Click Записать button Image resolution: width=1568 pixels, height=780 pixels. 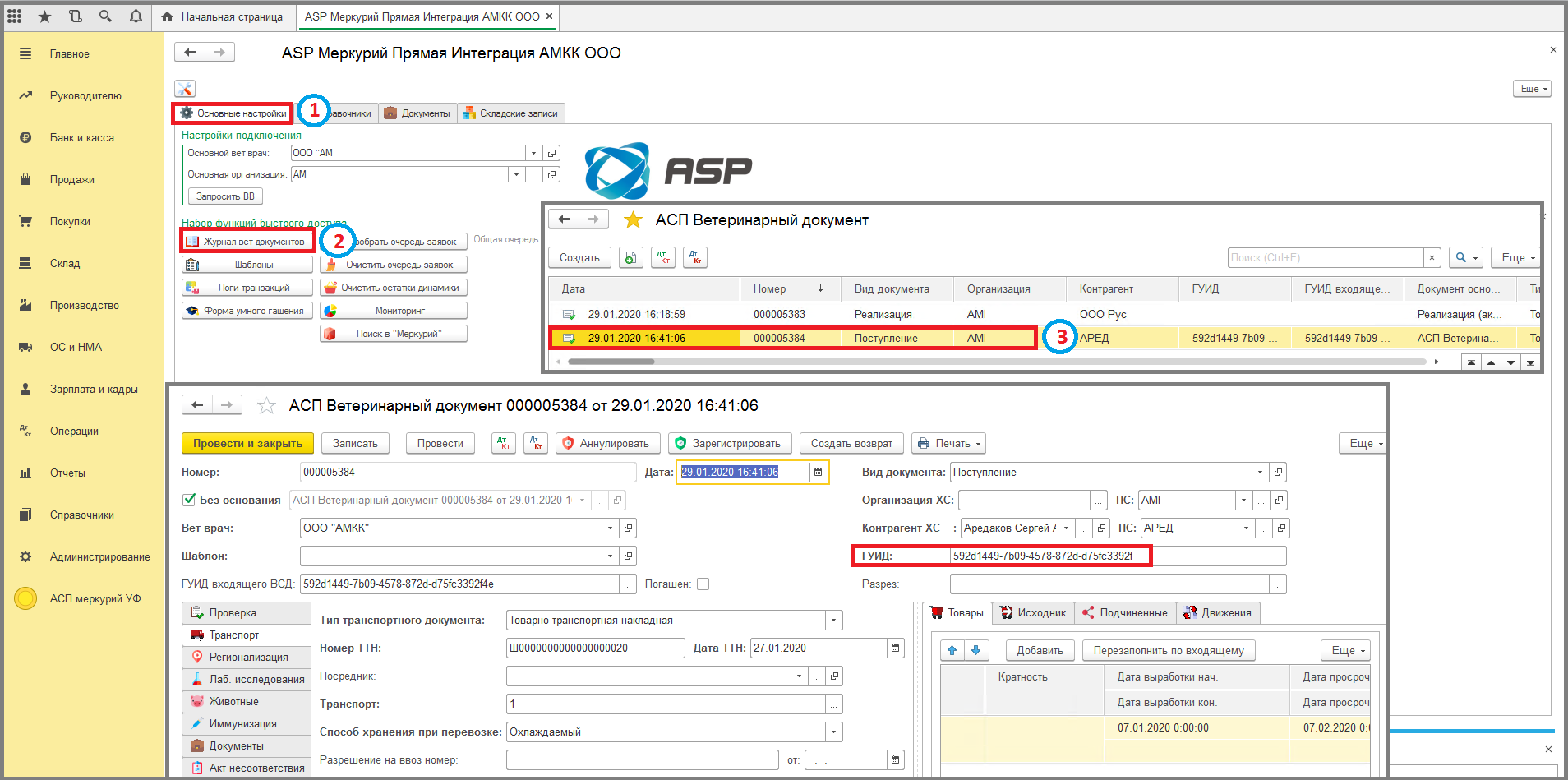355,443
